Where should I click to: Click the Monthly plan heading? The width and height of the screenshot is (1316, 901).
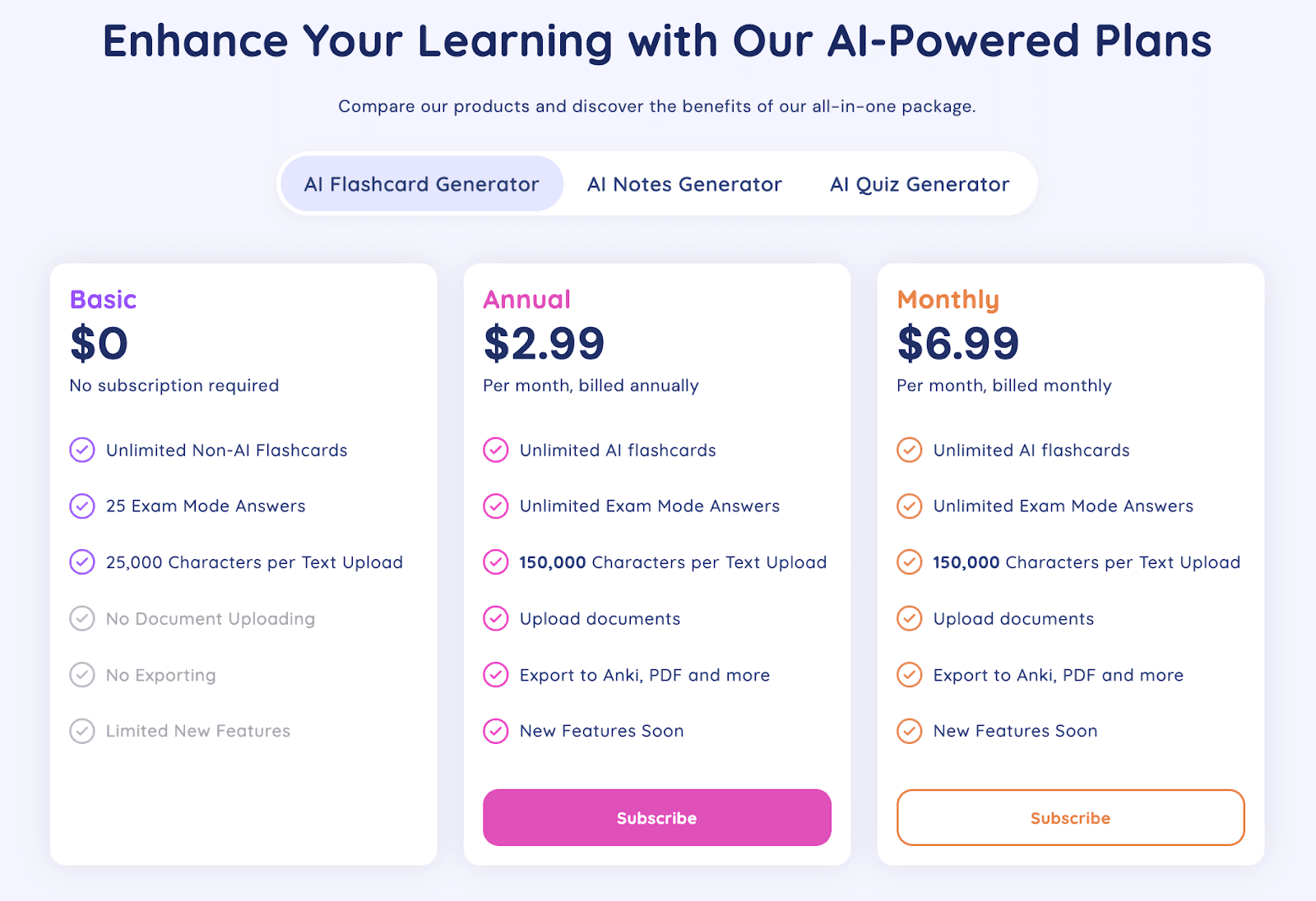click(948, 300)
